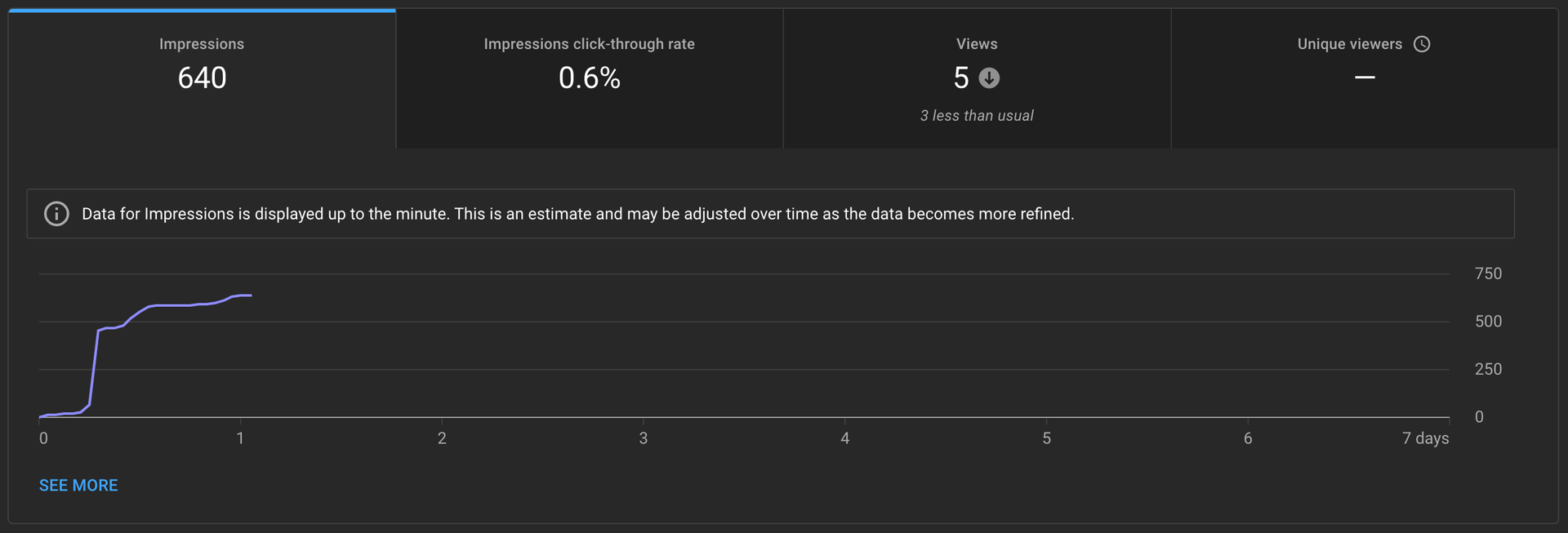Screen dimensions: 1568x533
Task: Click the data estimate notice text
Action: (577, 214)
